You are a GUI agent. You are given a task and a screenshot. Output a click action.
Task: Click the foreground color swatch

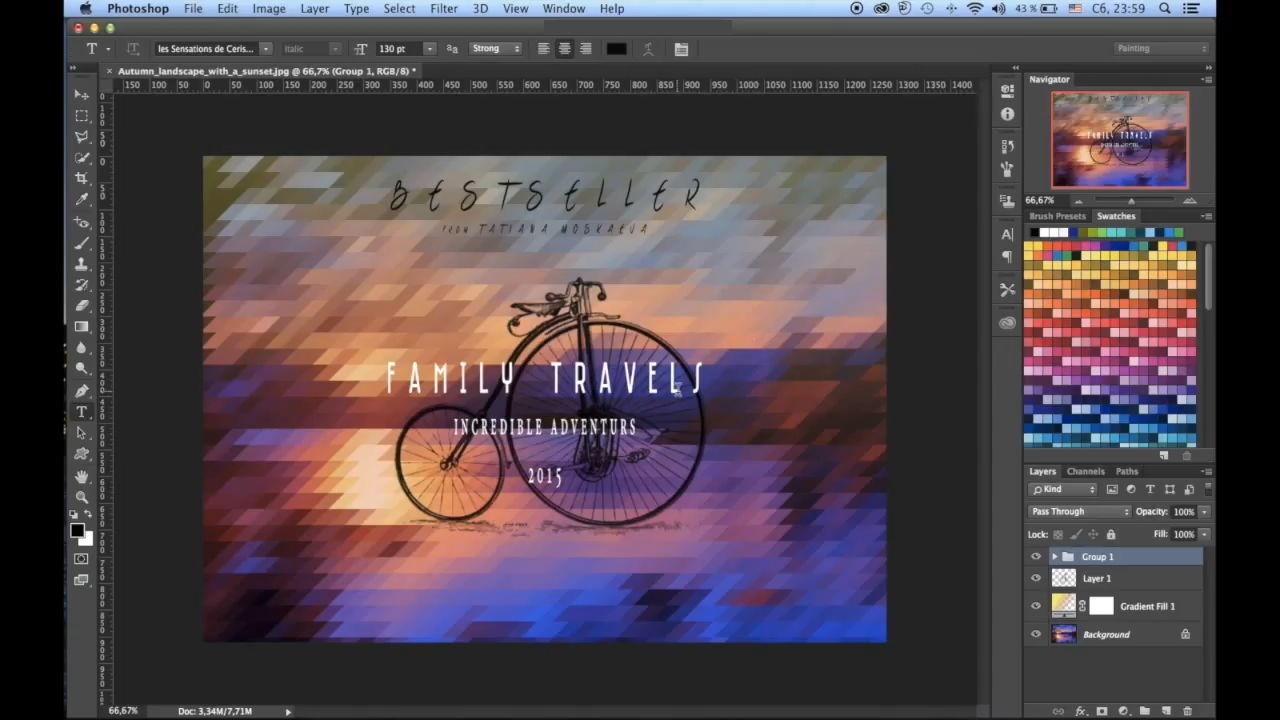[x=77, y=531]
